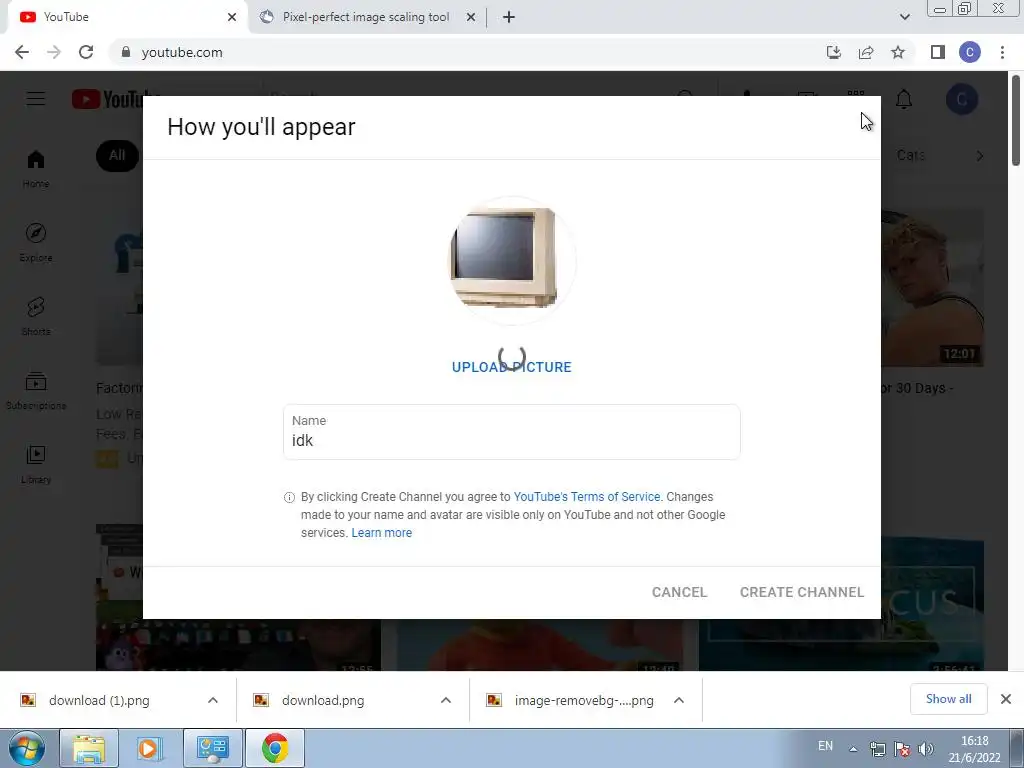The width and height of the screenshot is (1024, 768).
Task: Click CREATE CHANNEL button
Action: [x=801, y=592]
